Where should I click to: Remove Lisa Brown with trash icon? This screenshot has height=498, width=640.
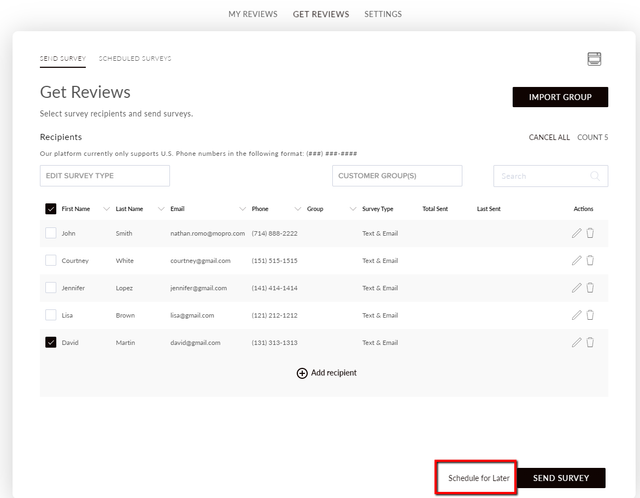pos(590,315)
